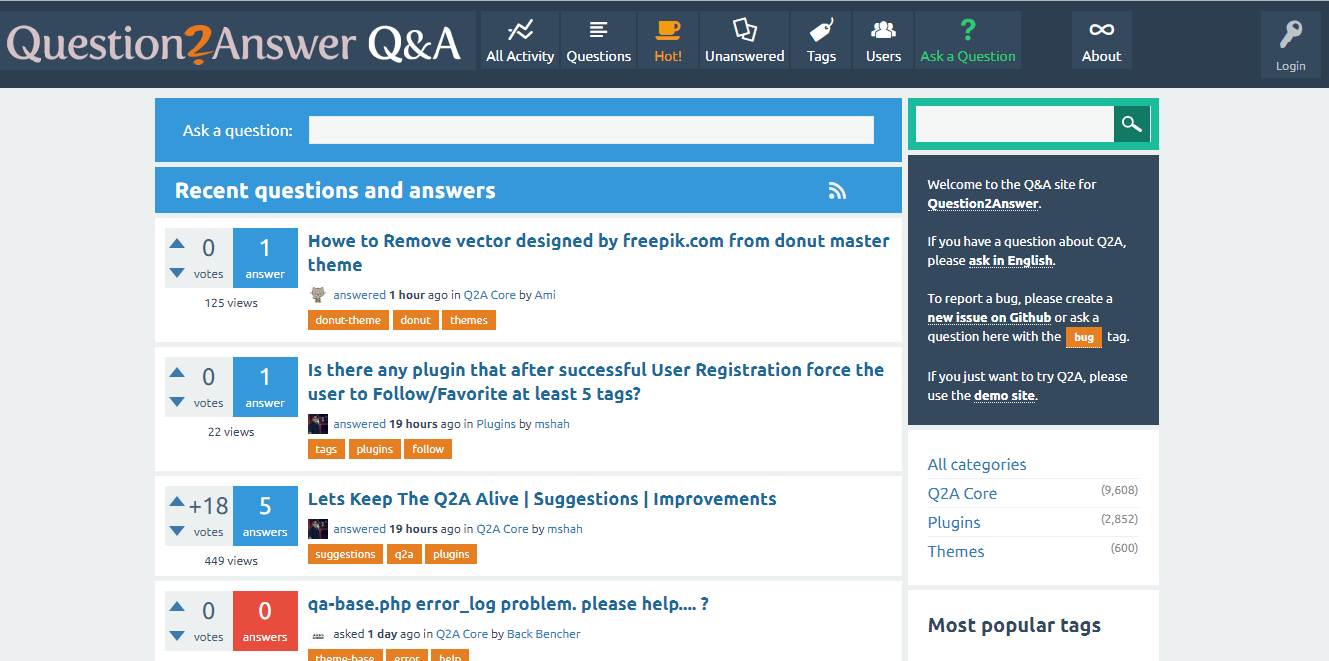Select the All Activity chart icon
The image size is (1329, 661).
click(x=519, y=31)
